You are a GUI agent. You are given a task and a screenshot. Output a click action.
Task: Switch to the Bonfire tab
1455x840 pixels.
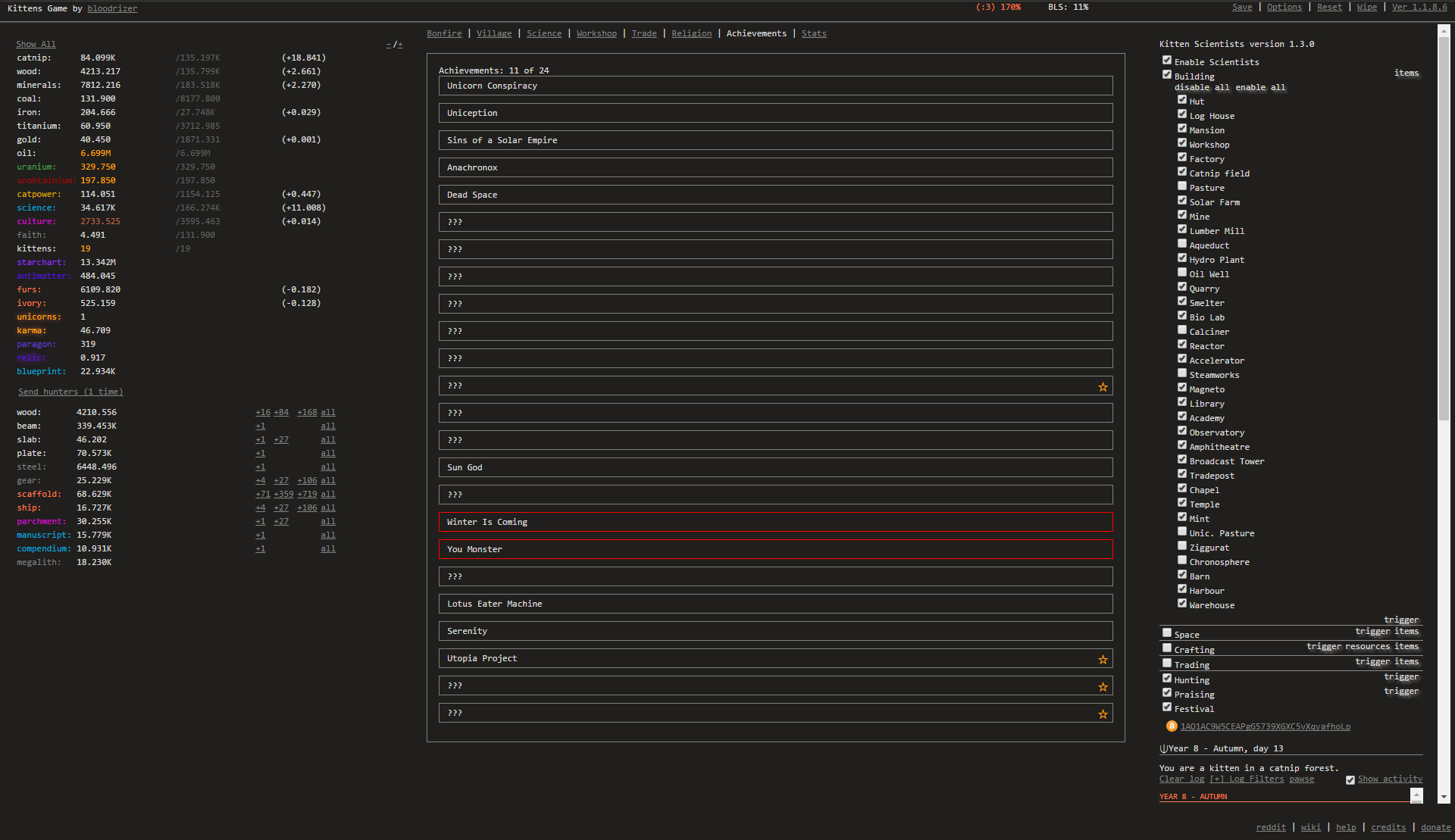(x=443, y=34)
